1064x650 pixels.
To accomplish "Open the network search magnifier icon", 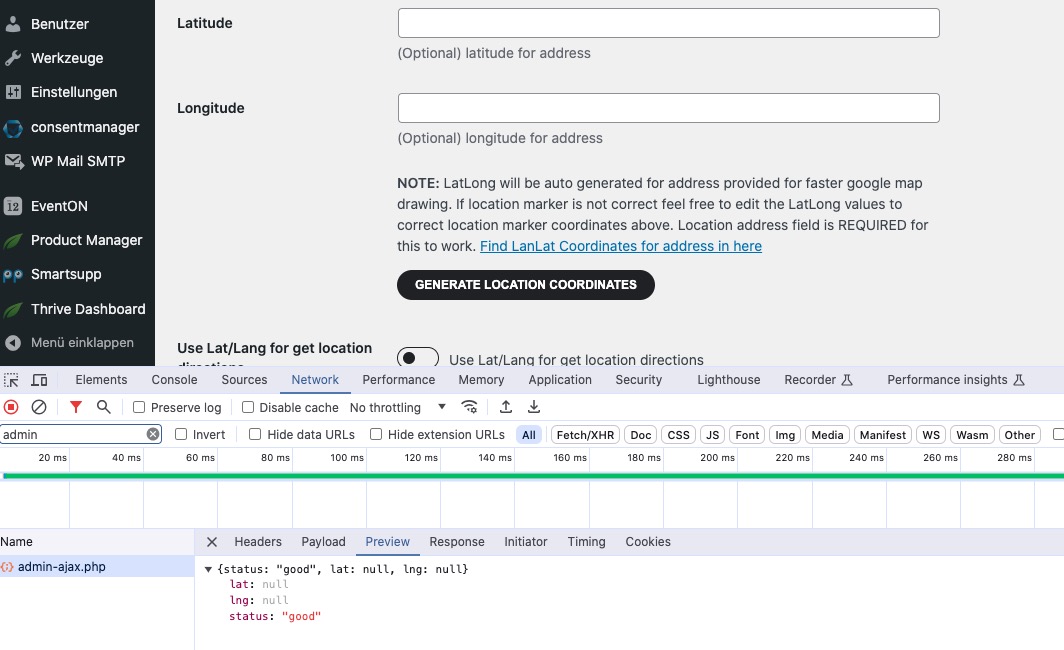I will click(104, 407).
